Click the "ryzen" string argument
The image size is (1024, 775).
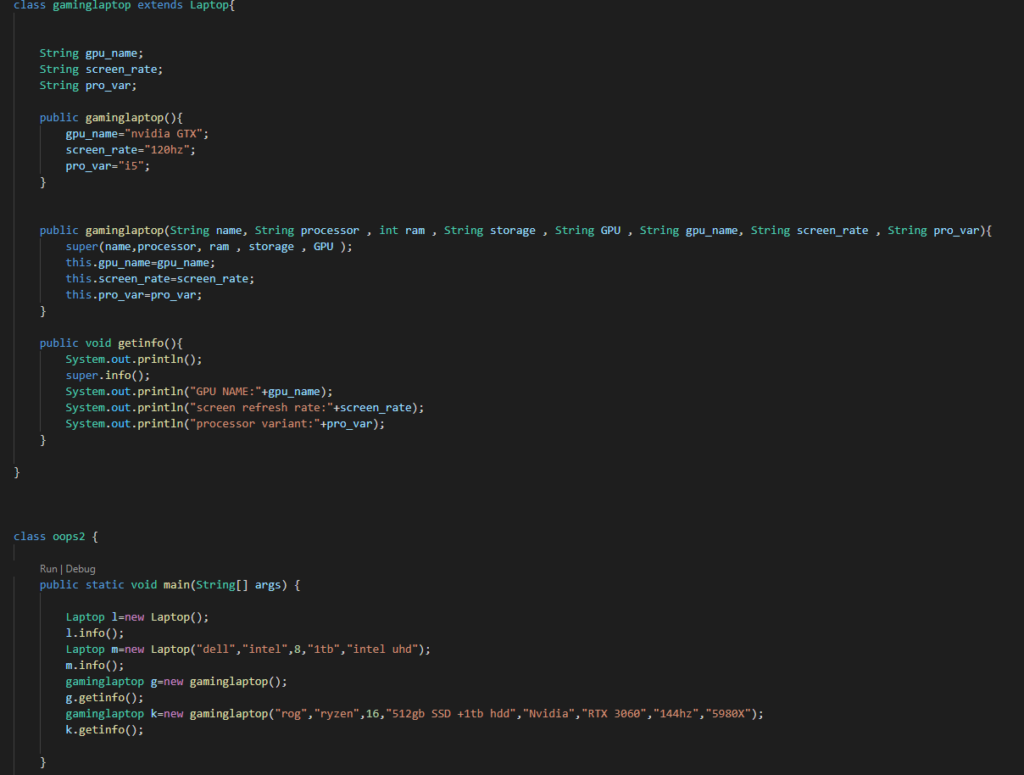[x=336, y=714]
